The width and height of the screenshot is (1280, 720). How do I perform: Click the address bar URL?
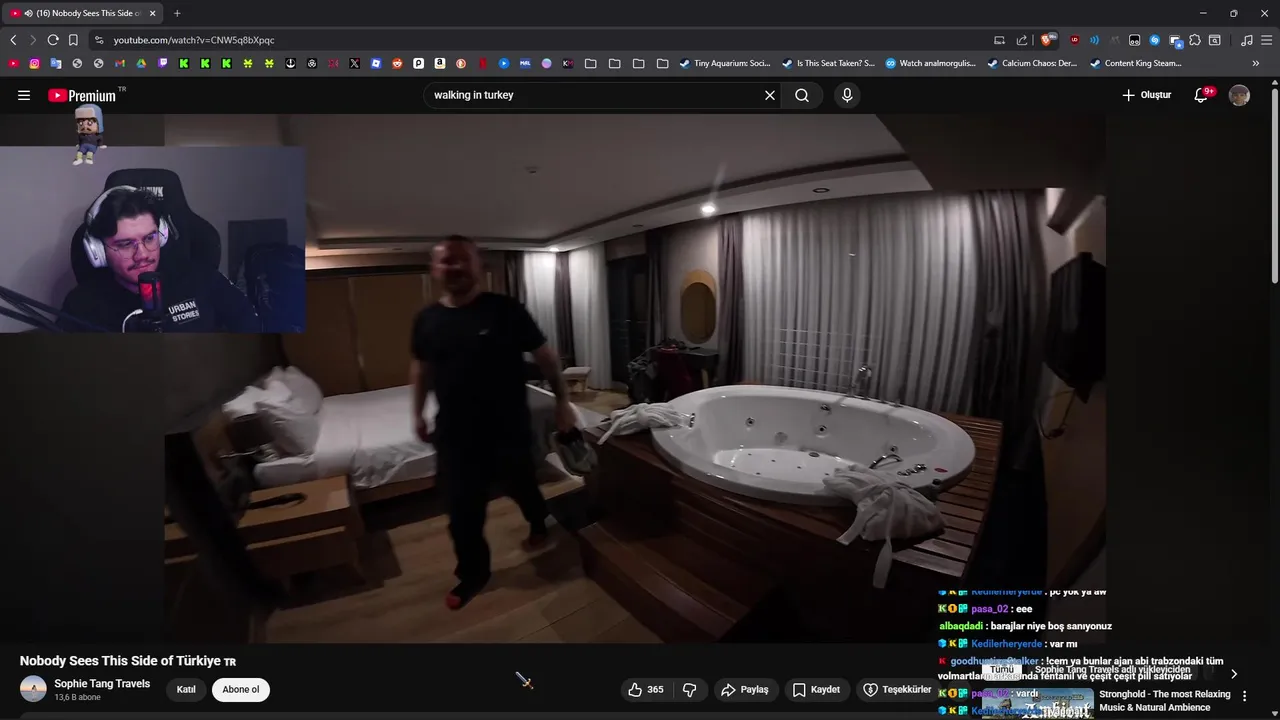click(x=194, y=40)
